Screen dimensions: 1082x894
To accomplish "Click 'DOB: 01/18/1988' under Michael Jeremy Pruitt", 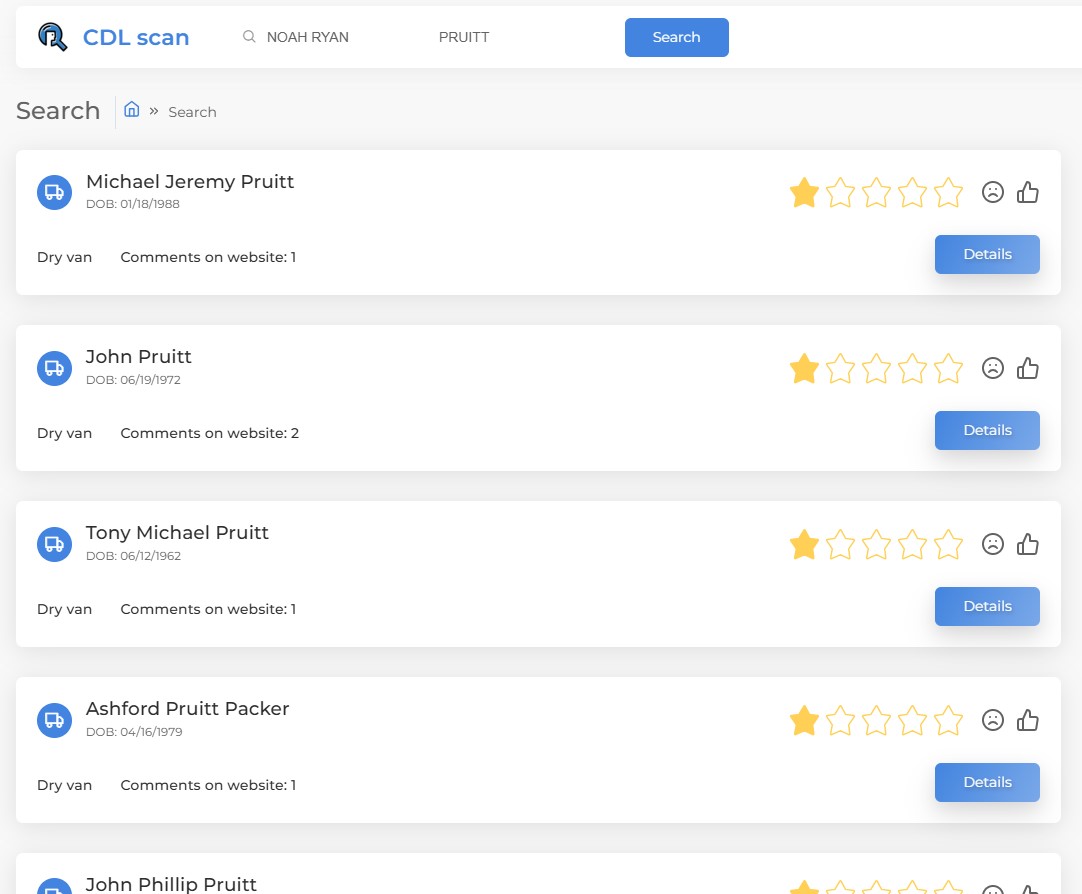I will (132, 204).
